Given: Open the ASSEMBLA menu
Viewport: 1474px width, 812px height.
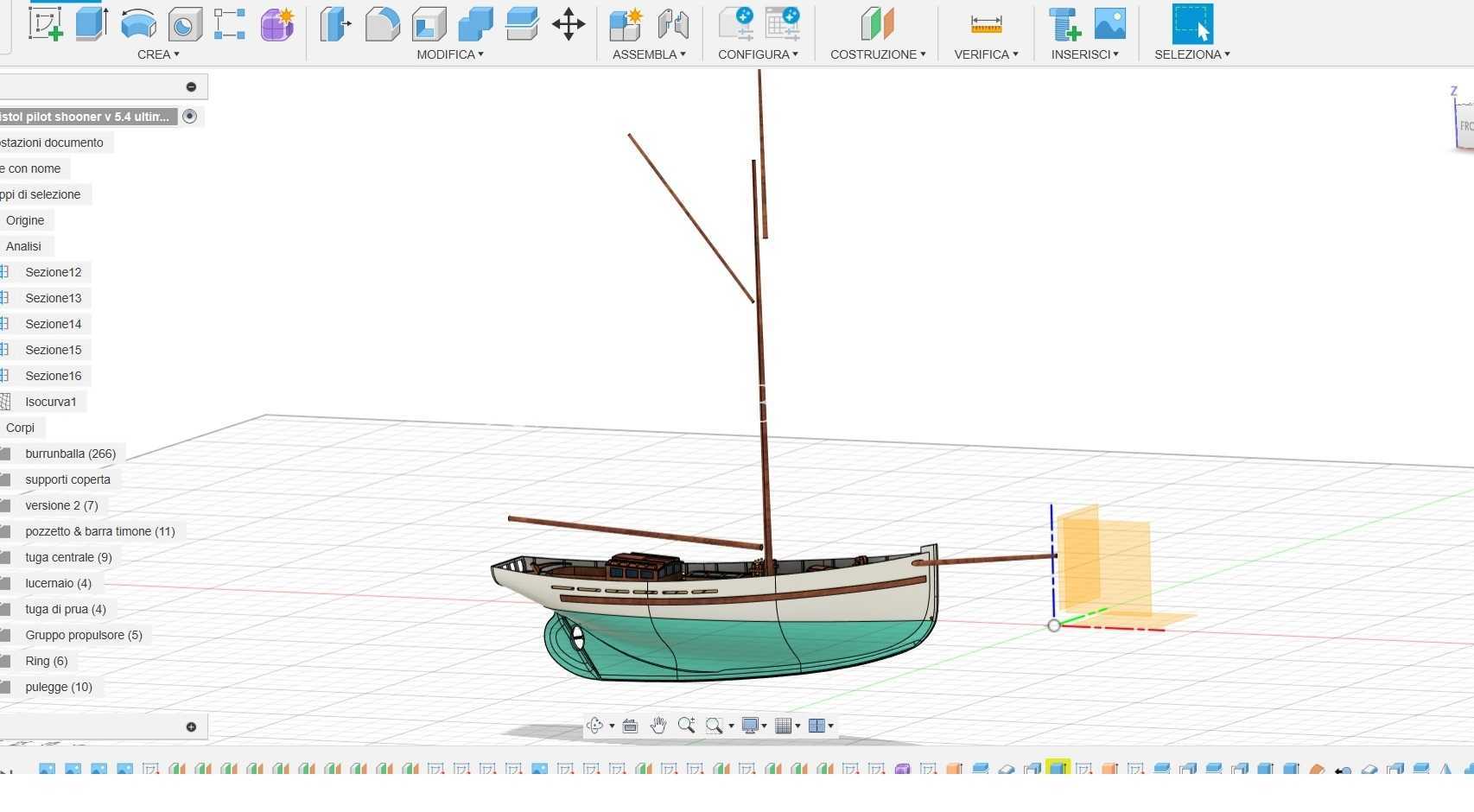Looking at the screenshot, I should [x=649, y=54].
